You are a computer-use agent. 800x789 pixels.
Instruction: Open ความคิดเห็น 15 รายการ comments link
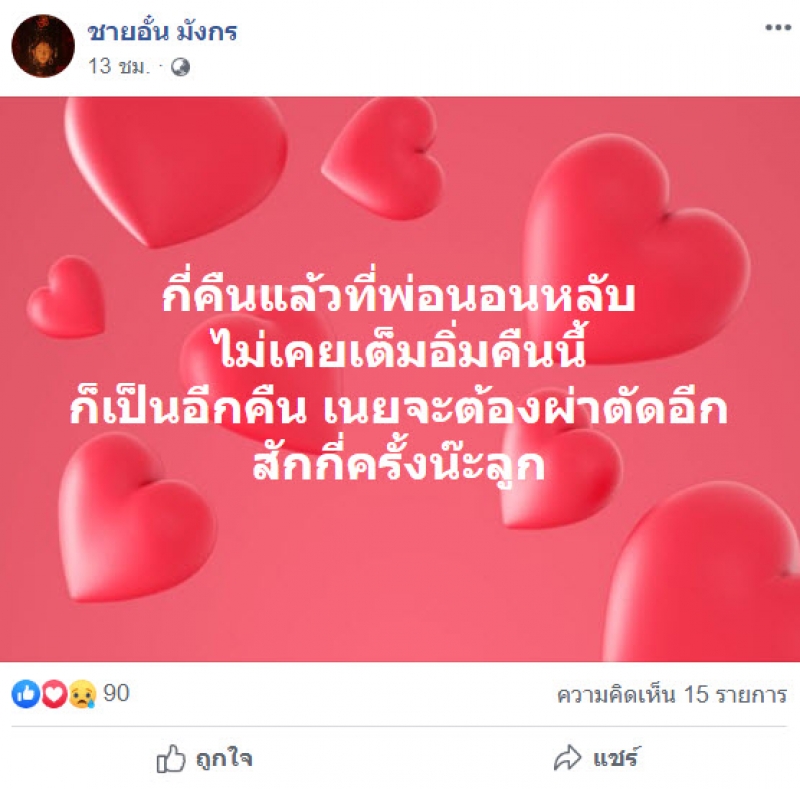[x=671, y=695]
